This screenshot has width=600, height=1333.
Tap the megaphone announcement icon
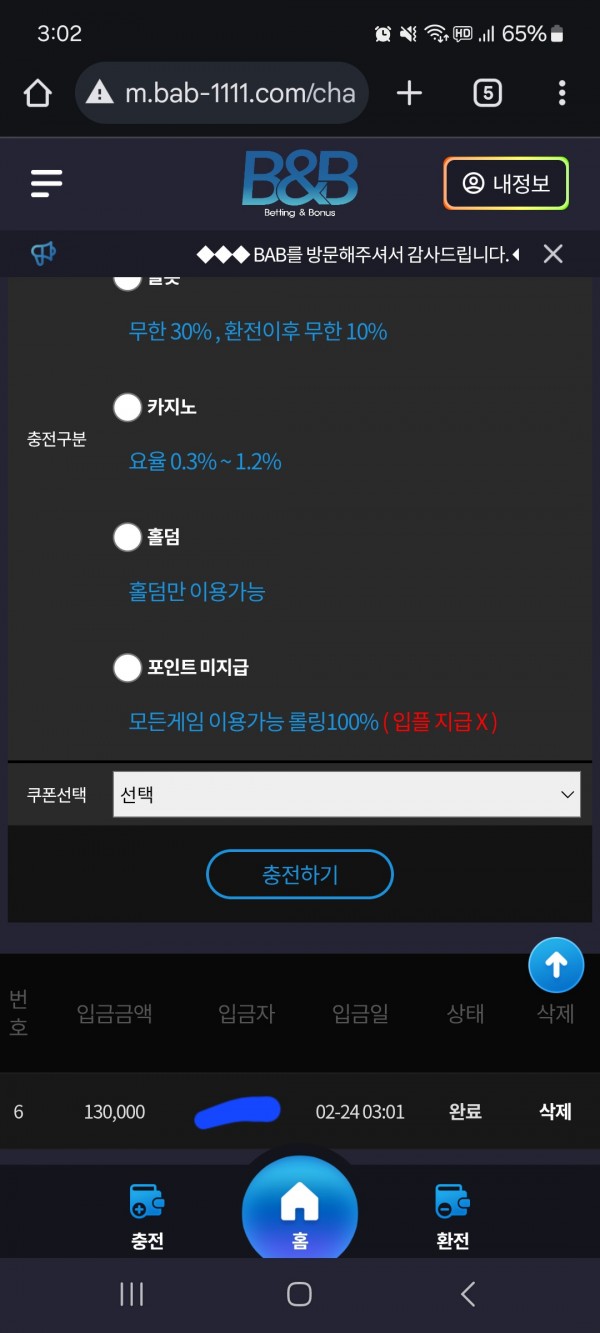click(x=44, y=254)
